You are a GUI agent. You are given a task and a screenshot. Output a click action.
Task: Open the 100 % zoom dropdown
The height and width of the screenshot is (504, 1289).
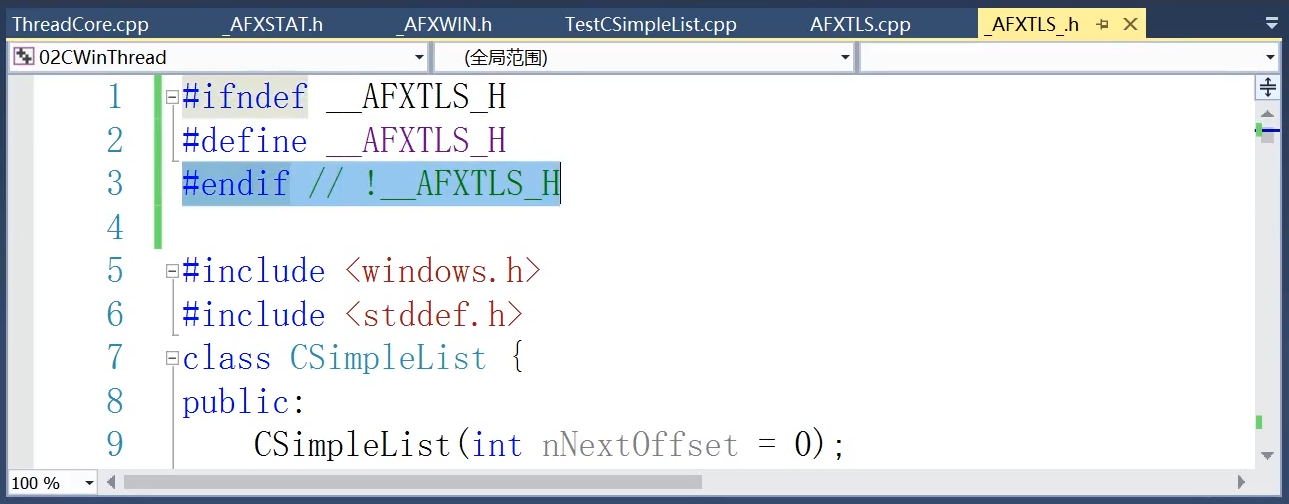click(x=89, y=483)
